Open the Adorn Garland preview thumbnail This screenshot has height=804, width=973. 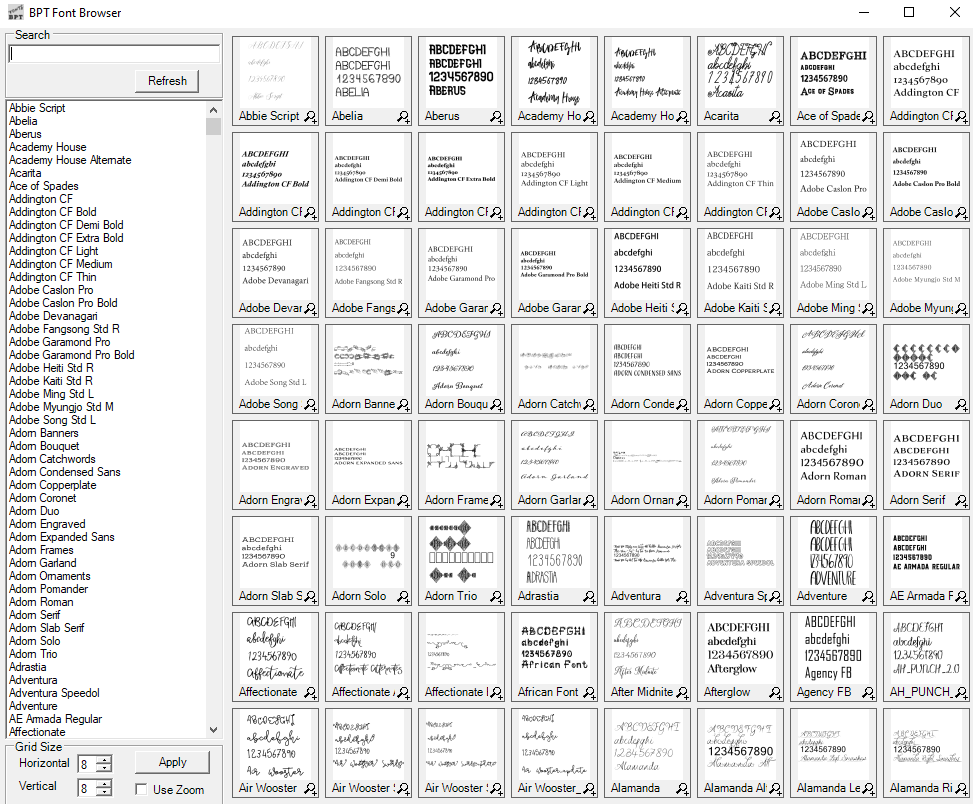pos(554,456)
